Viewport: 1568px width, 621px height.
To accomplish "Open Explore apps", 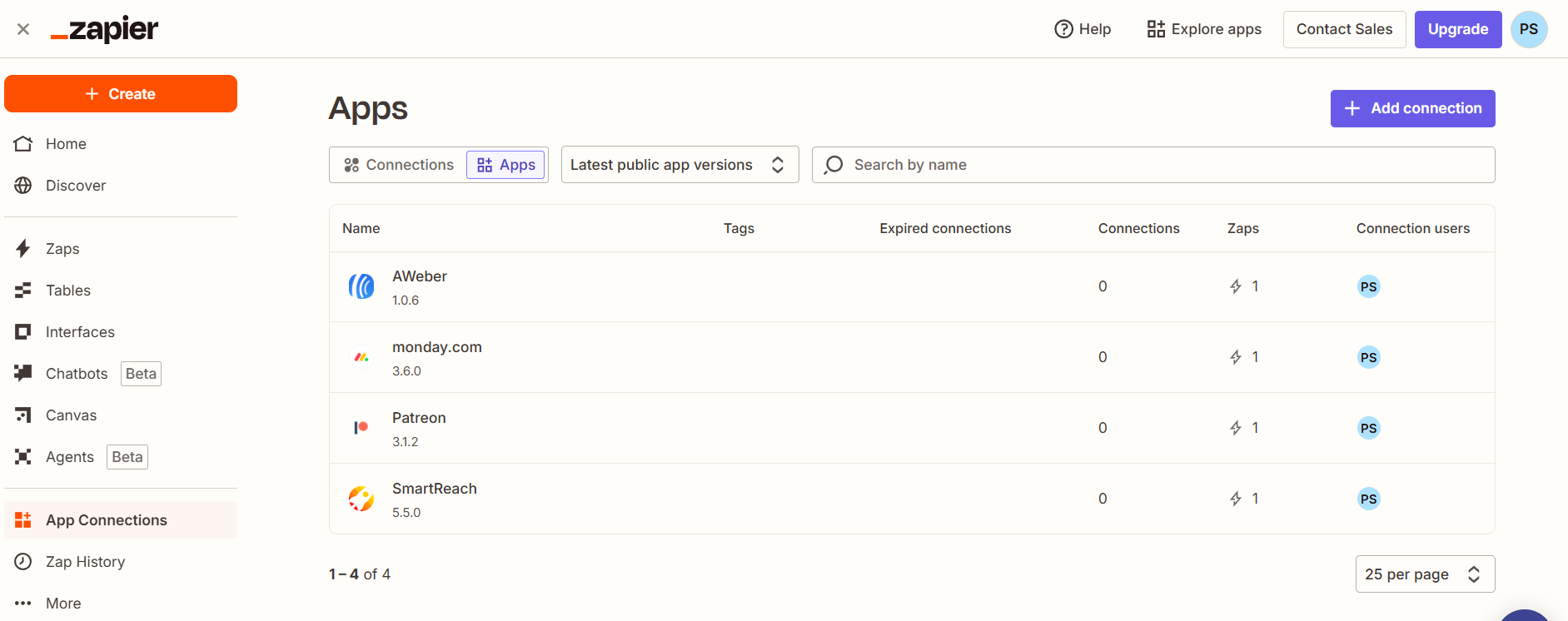I will (x=1204, y=29).
